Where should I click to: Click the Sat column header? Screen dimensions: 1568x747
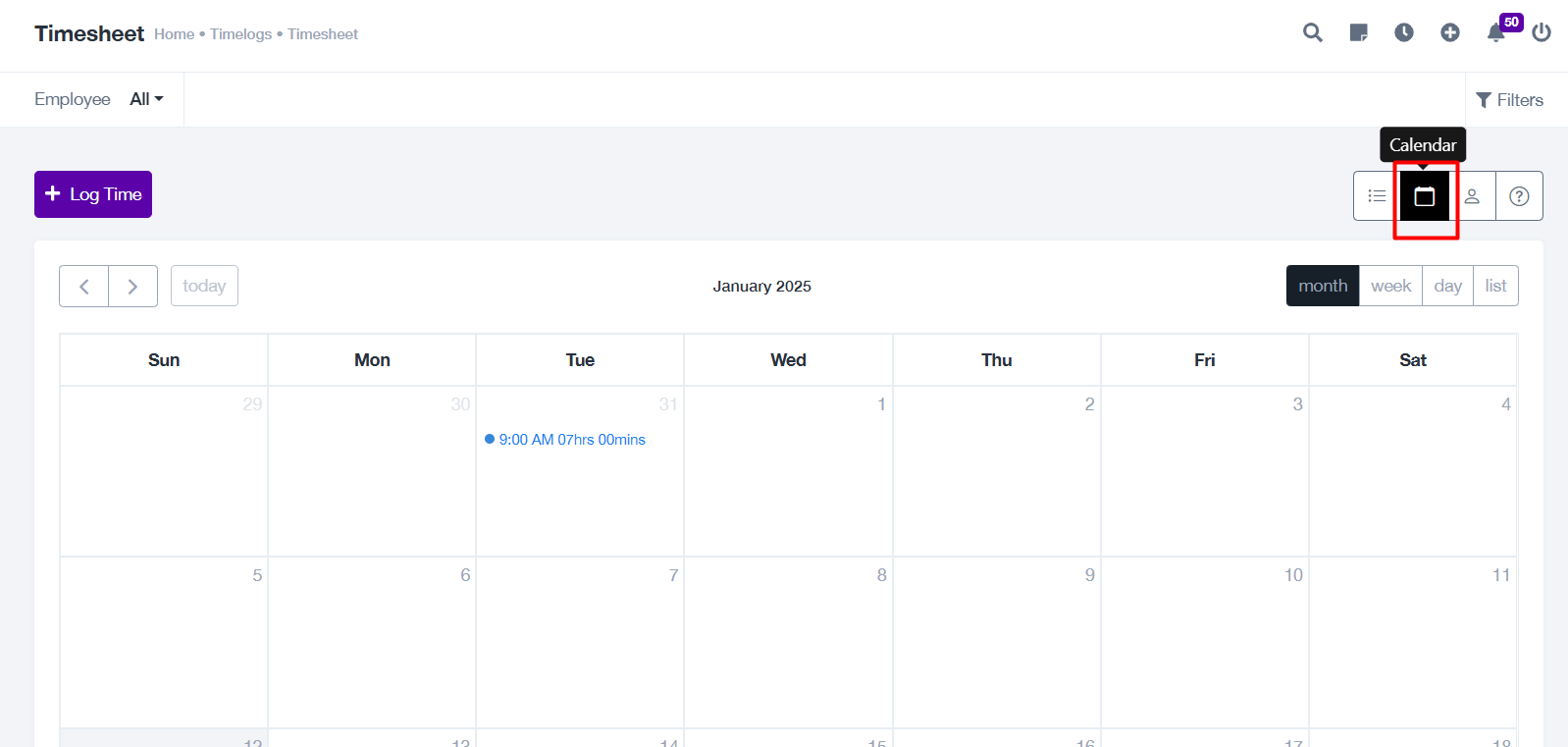(x=1412, y=360)
